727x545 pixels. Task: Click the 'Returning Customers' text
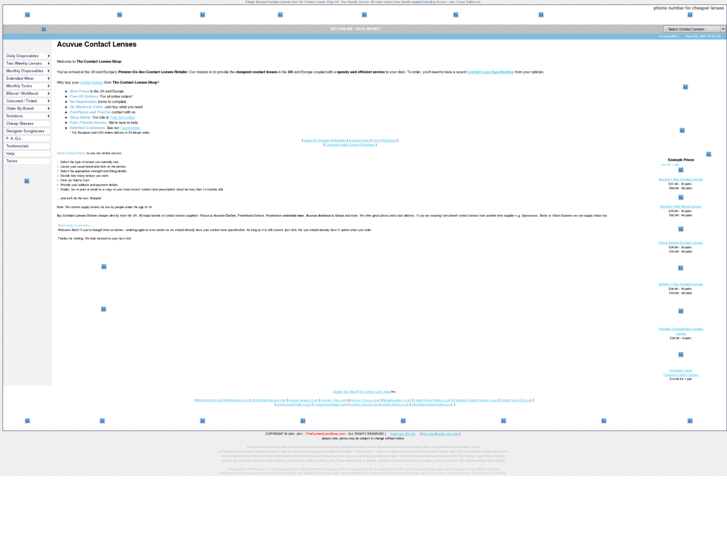74,225
